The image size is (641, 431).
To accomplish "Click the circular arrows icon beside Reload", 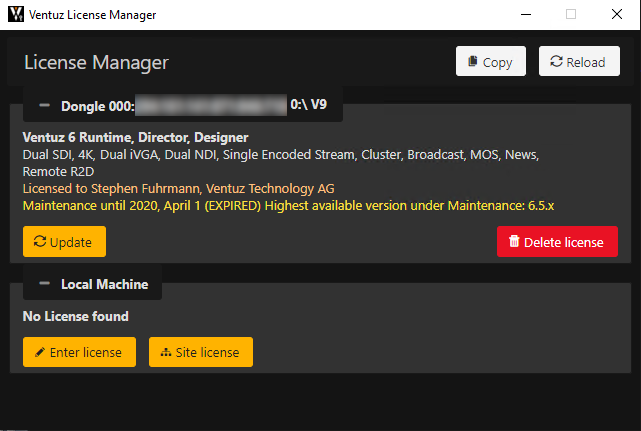I will click(x=555, y=62).
